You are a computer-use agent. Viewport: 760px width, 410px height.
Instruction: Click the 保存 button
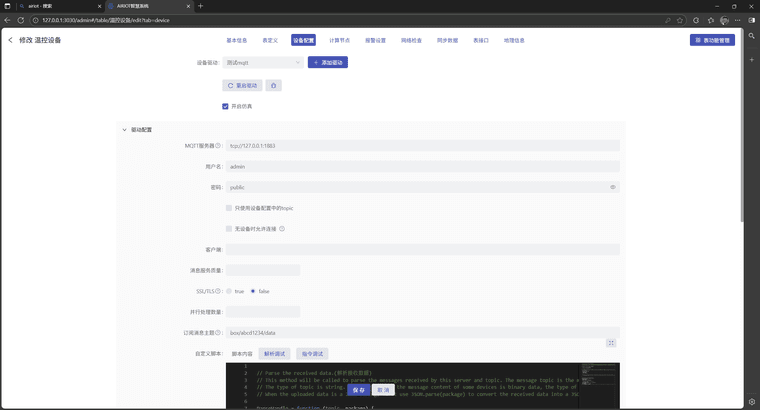coord(359,390)
